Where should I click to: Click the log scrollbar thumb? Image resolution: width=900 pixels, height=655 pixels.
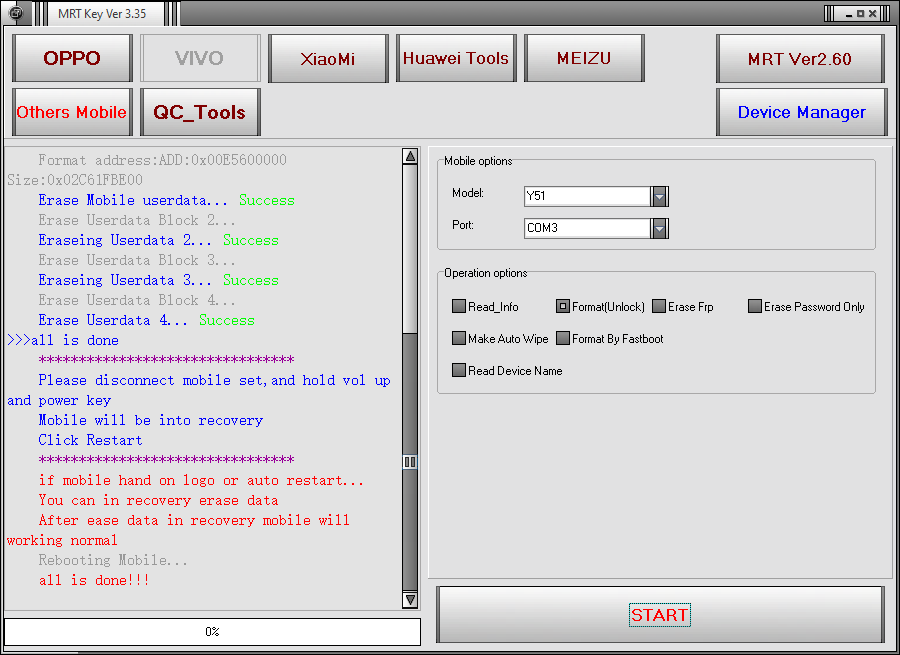(410, 462)
